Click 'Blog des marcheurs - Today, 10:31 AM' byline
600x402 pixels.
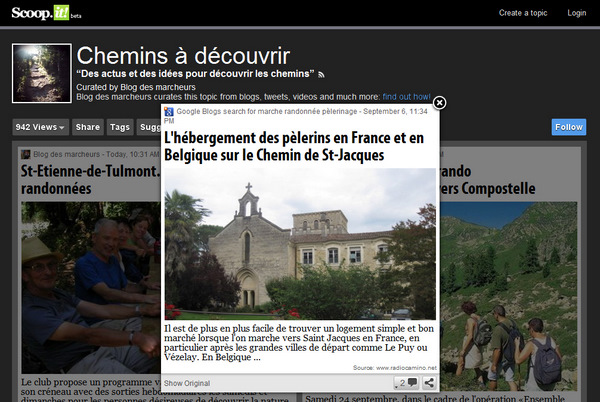click(x=96, y=154)
